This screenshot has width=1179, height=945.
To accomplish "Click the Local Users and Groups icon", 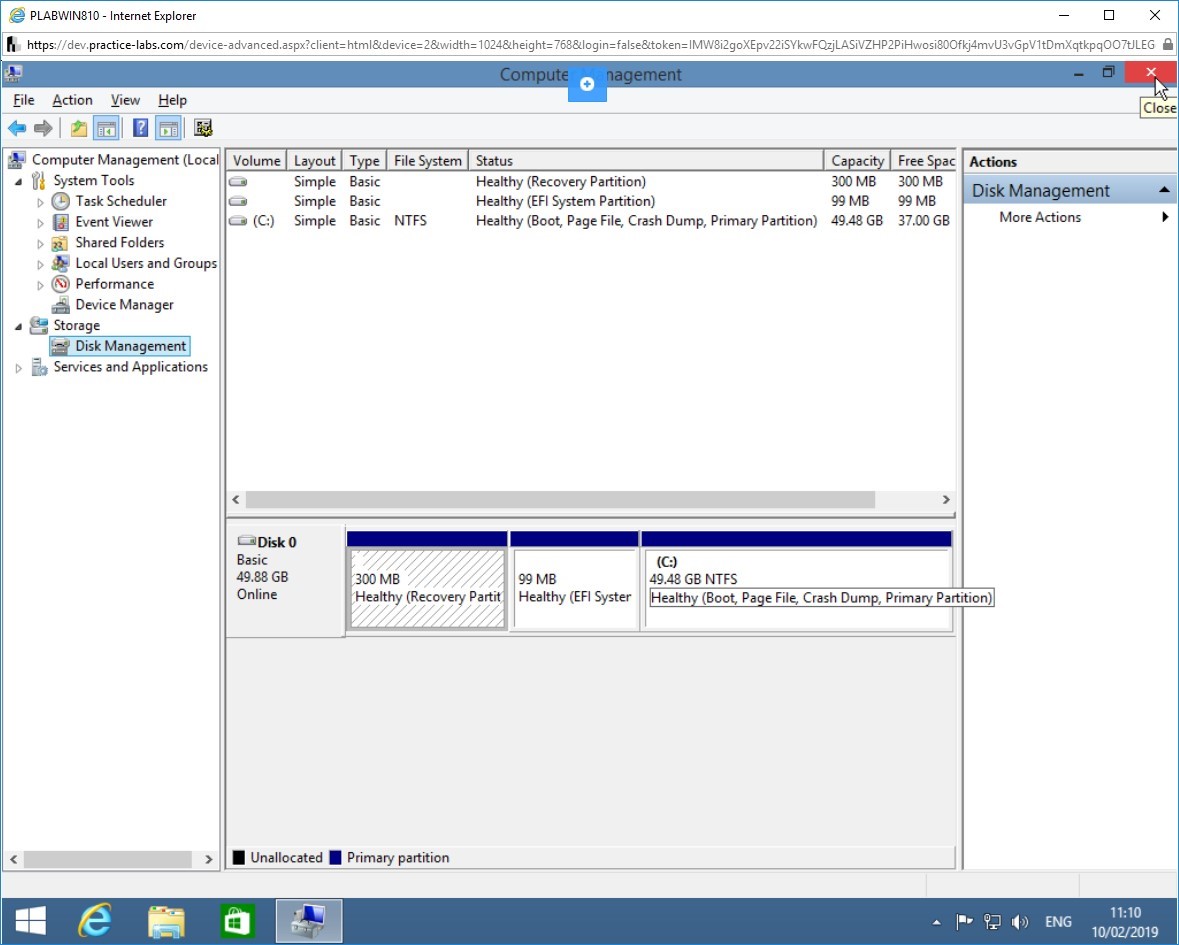I will [60, 263].
